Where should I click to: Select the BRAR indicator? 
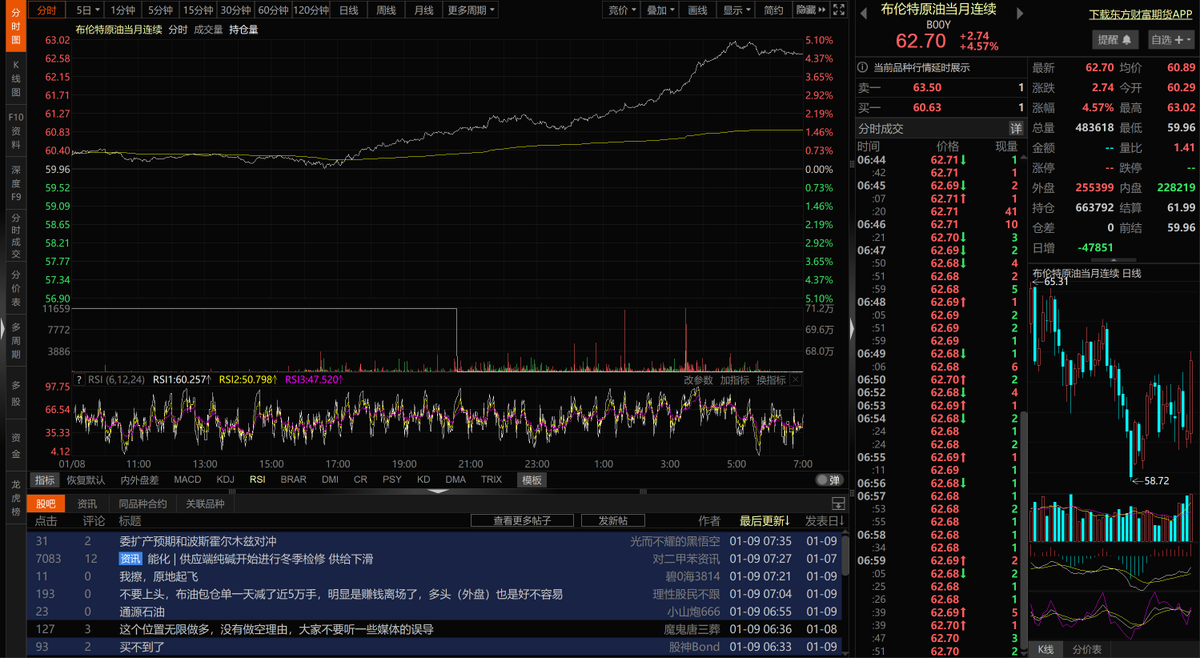[294, 479]
